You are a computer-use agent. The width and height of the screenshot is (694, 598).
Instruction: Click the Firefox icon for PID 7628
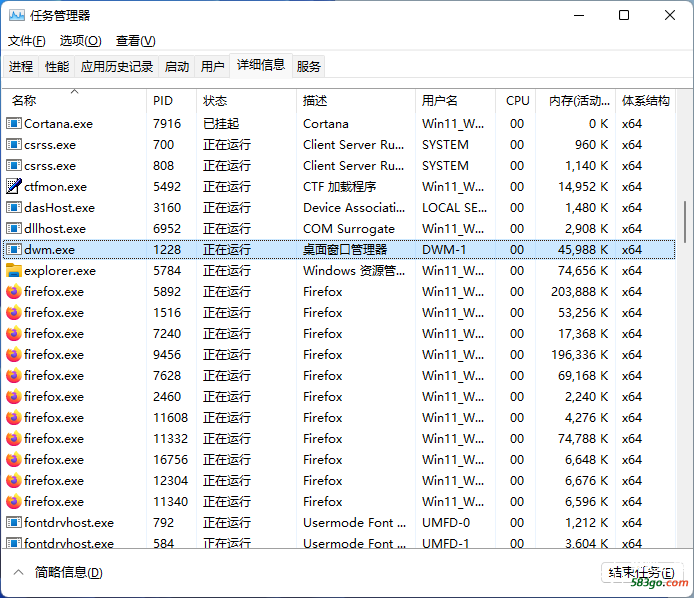tap(14, 376)
